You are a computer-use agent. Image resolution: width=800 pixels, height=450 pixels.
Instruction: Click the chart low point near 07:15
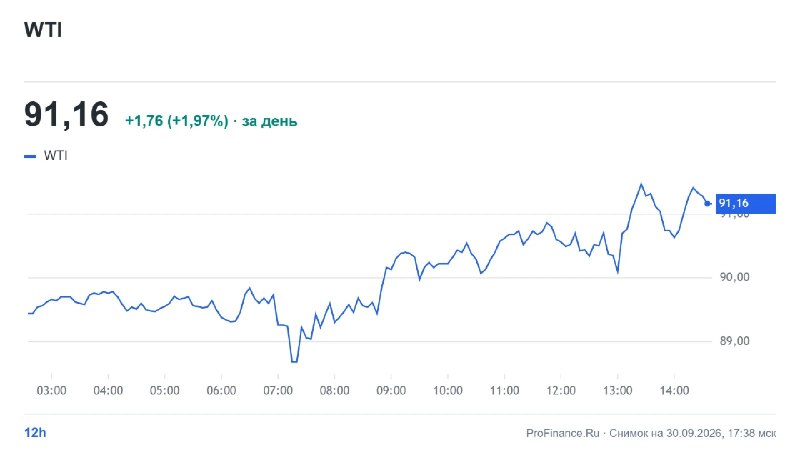294,361
